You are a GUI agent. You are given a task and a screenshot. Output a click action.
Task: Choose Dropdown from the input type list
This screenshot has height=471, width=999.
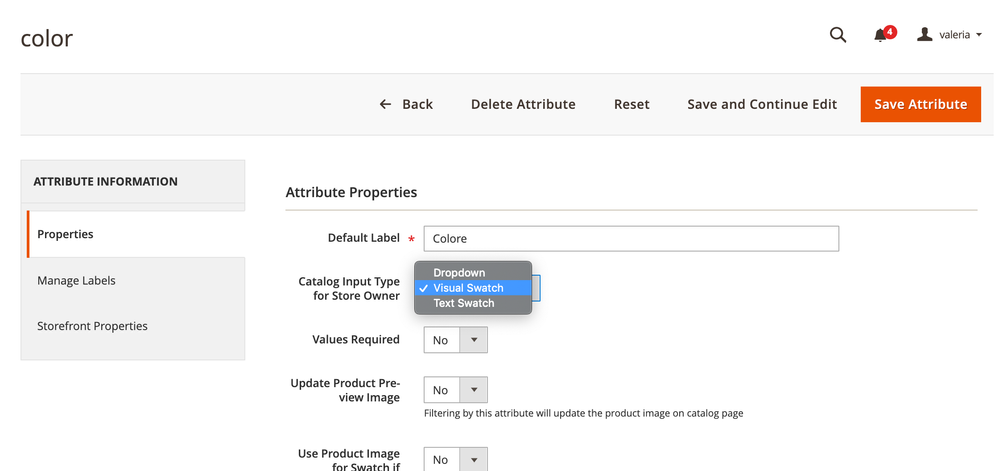tap(459, 272)
